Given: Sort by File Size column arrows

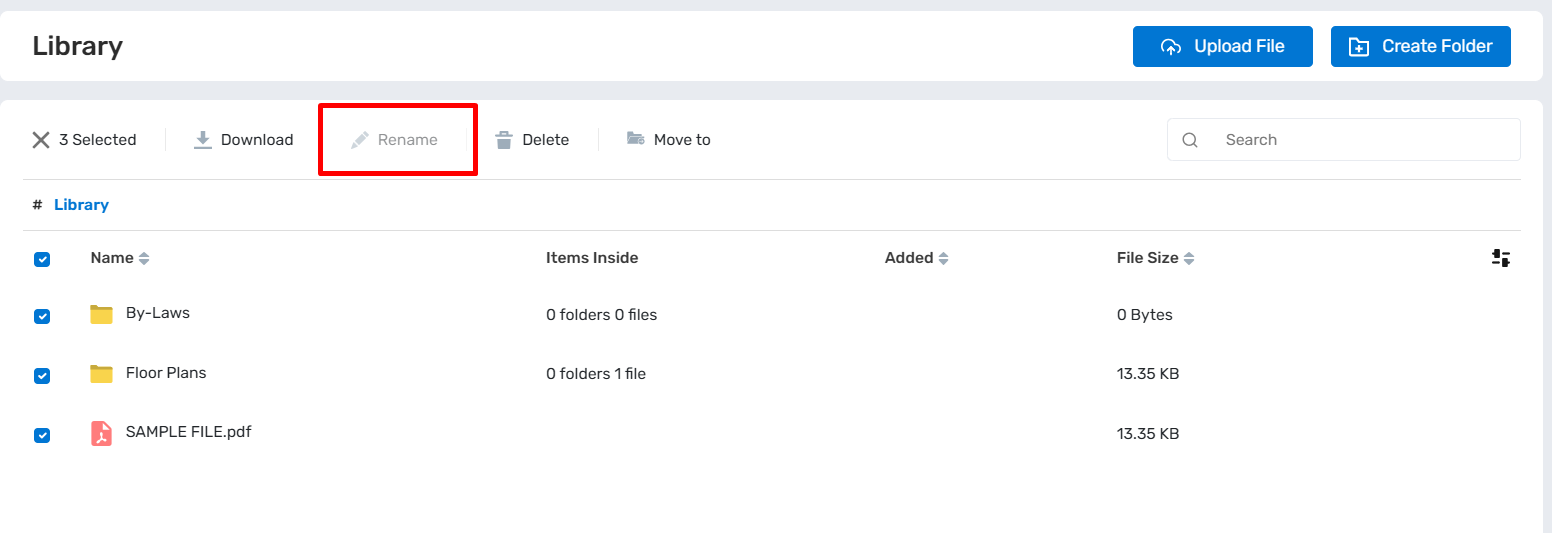Looking at the screenshot, I should coord(1189,259).
